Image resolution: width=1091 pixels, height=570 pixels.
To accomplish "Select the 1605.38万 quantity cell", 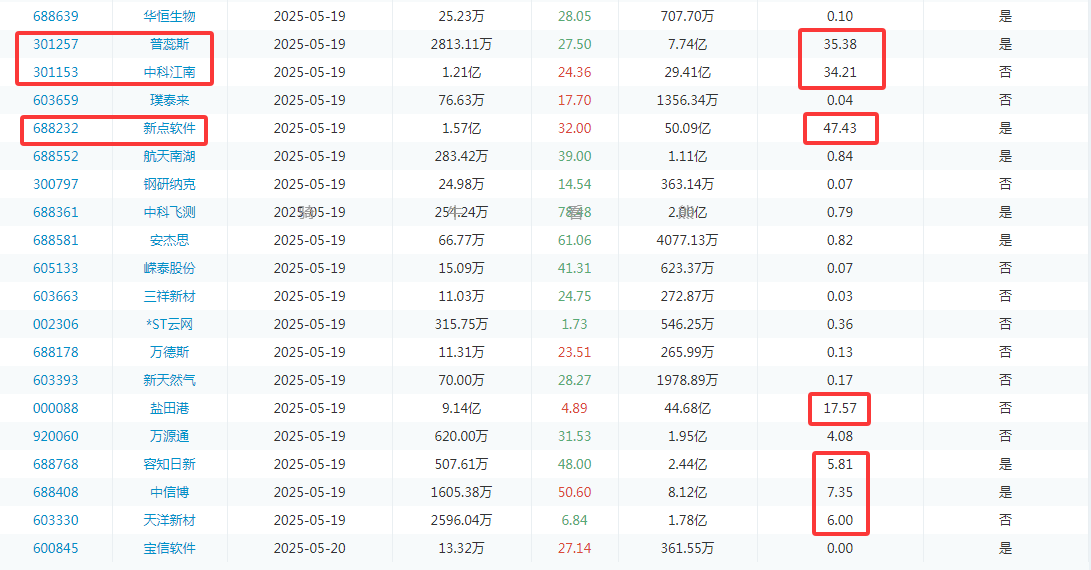I will (x=461, y=492).
